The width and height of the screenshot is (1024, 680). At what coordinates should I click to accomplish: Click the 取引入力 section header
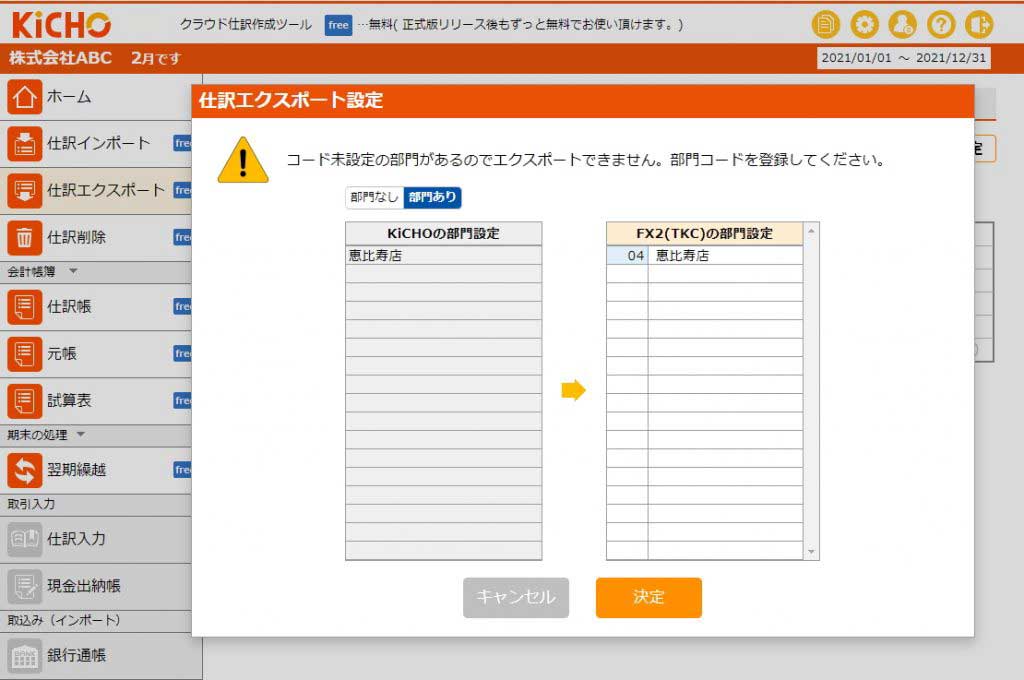coord(31,504)
